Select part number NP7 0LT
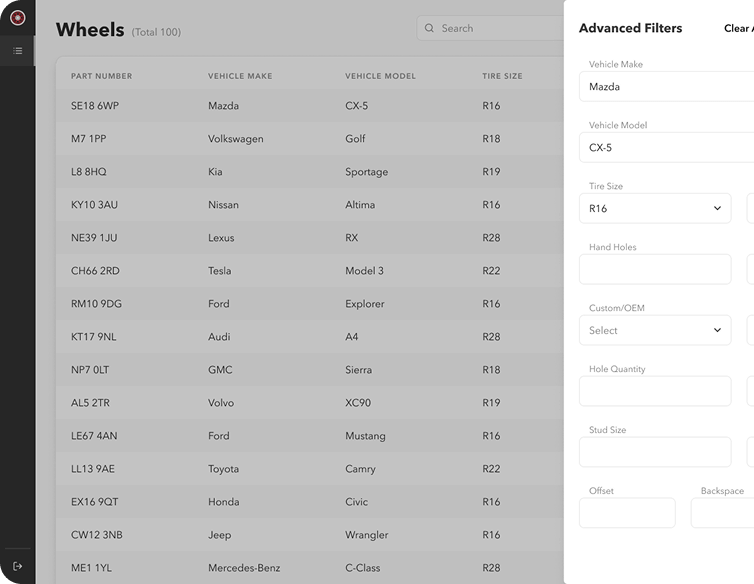754x584 pixels. 90,370
